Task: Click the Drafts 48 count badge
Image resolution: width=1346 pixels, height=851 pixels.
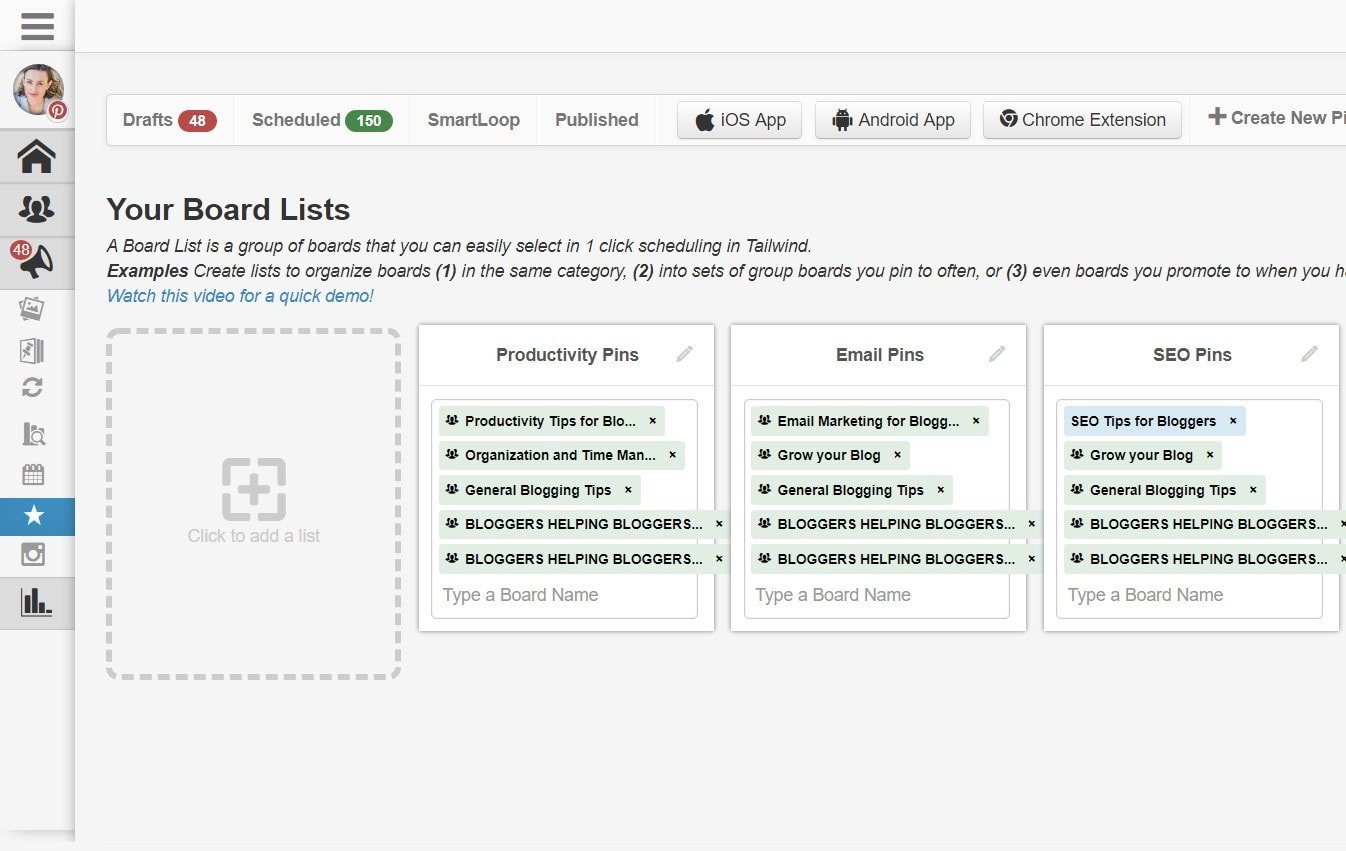Action: (197, 121)
